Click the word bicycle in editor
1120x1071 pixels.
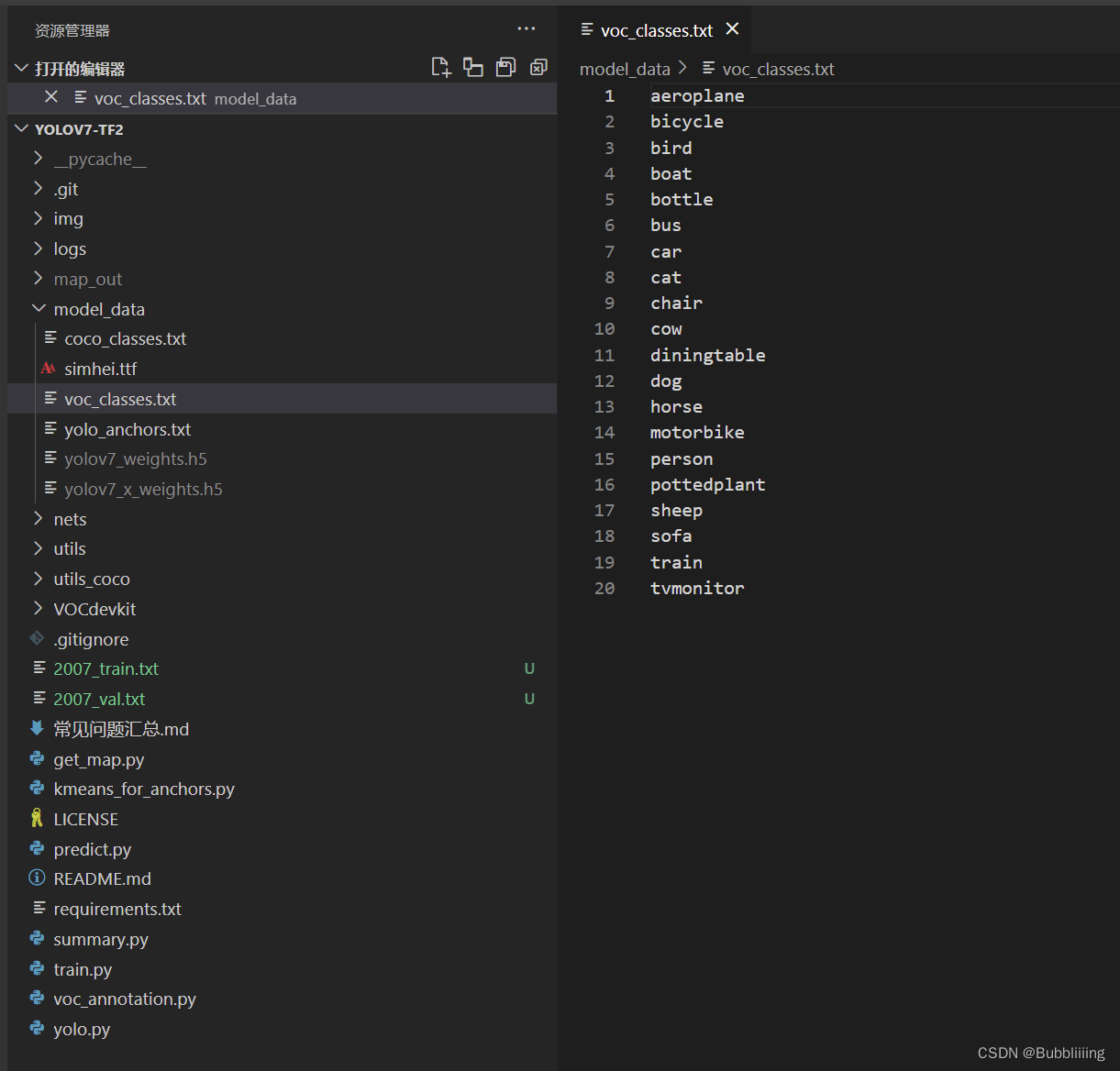tap(687, 121)
